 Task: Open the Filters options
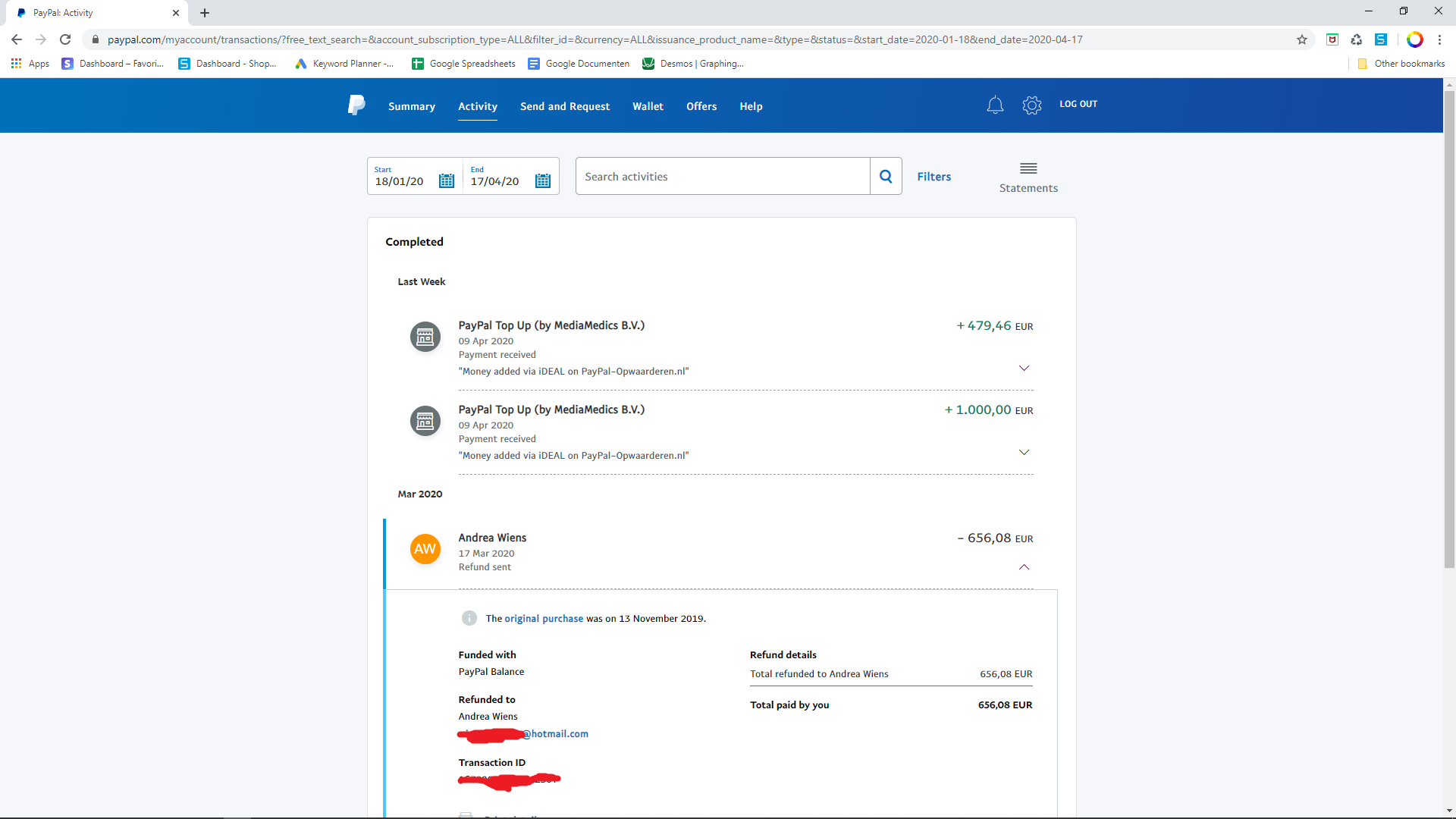tap(934, 177)
